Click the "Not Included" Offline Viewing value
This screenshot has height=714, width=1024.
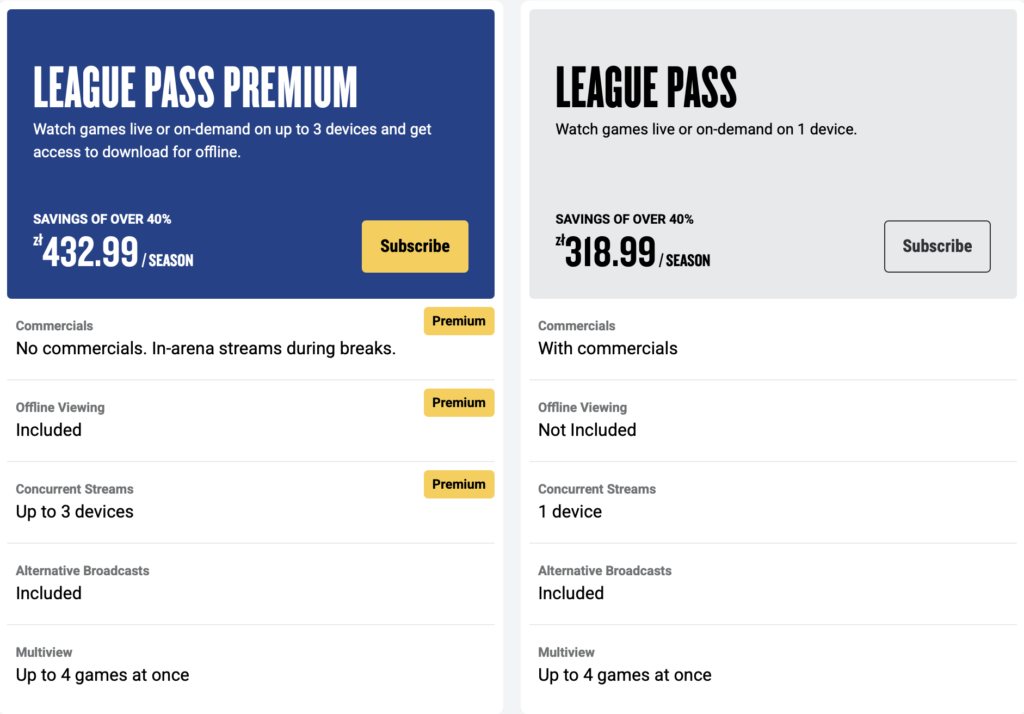(x=587, y=430)
